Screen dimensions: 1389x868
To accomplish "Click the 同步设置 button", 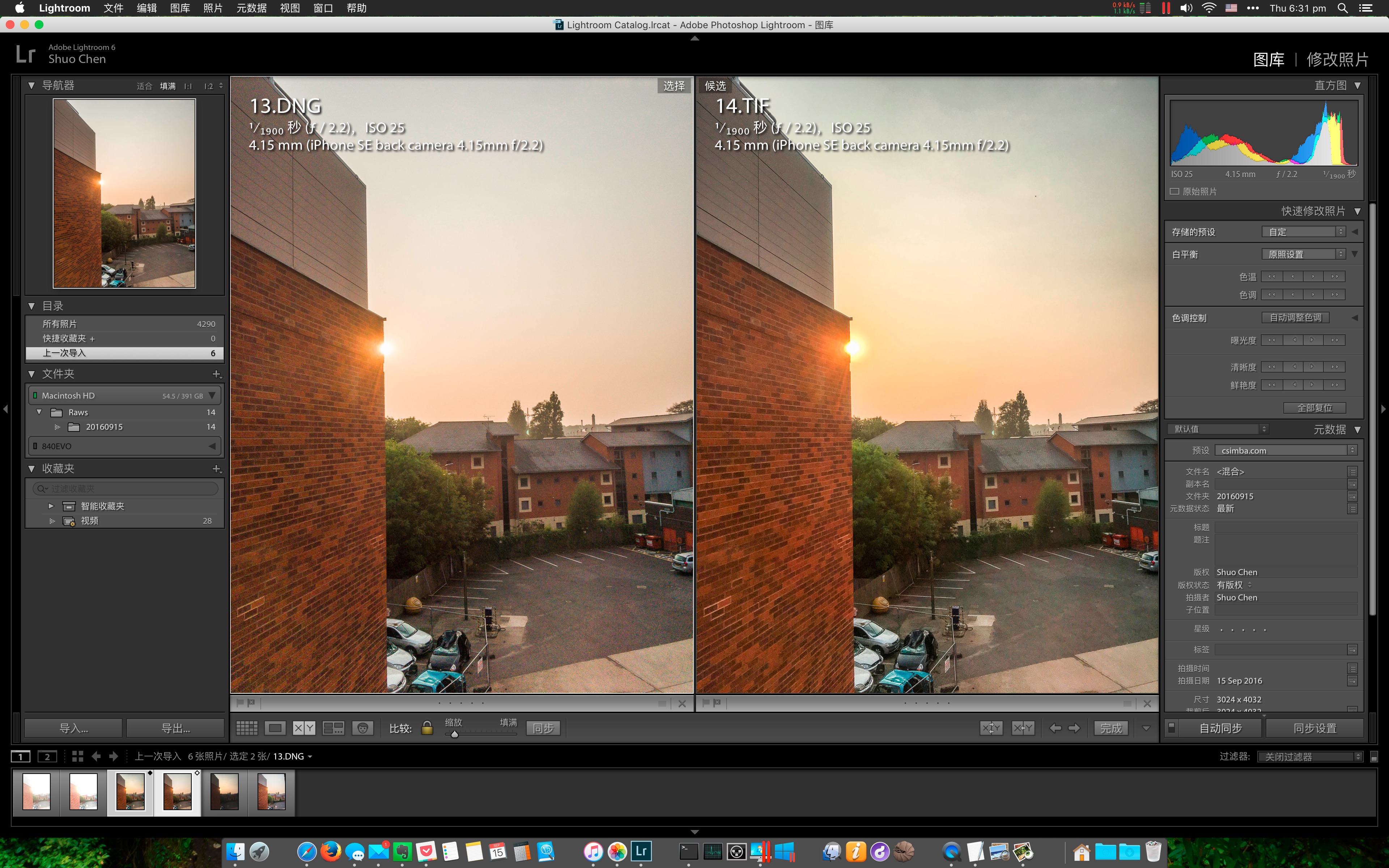I will (x=1314, y=728).
